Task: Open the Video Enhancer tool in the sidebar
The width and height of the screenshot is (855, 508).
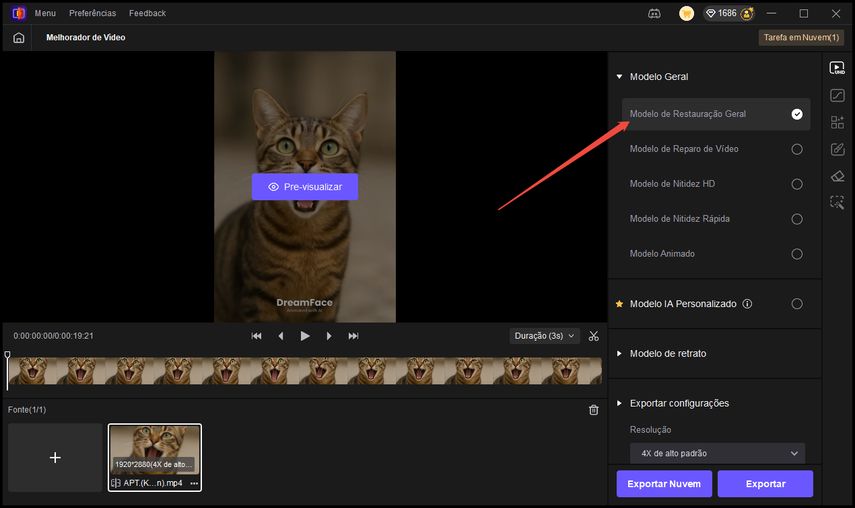Action: [x=837, y=68]
